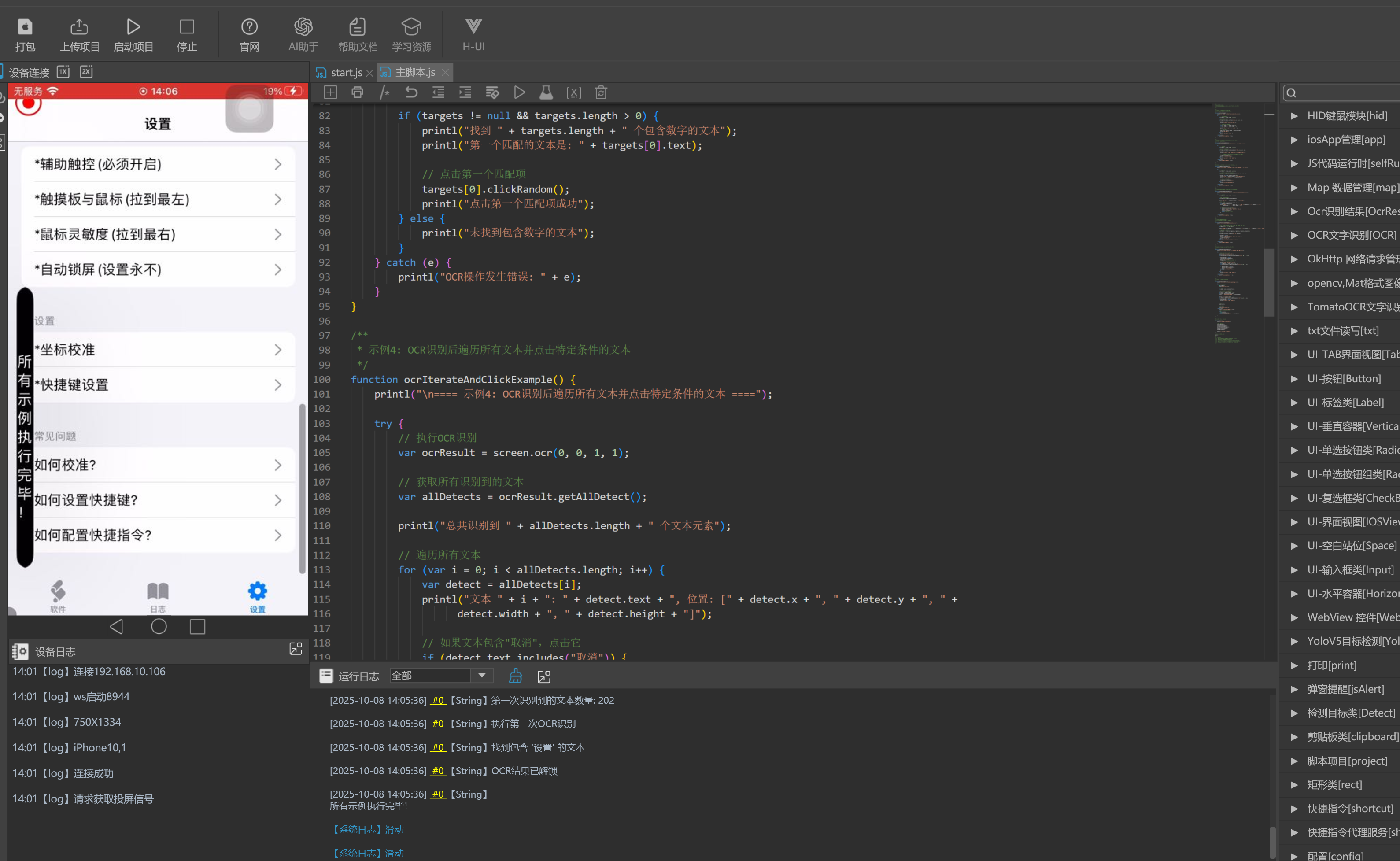1400x861 pixels.
Task: Toggle the 2x device scale button
Action: 86,72
